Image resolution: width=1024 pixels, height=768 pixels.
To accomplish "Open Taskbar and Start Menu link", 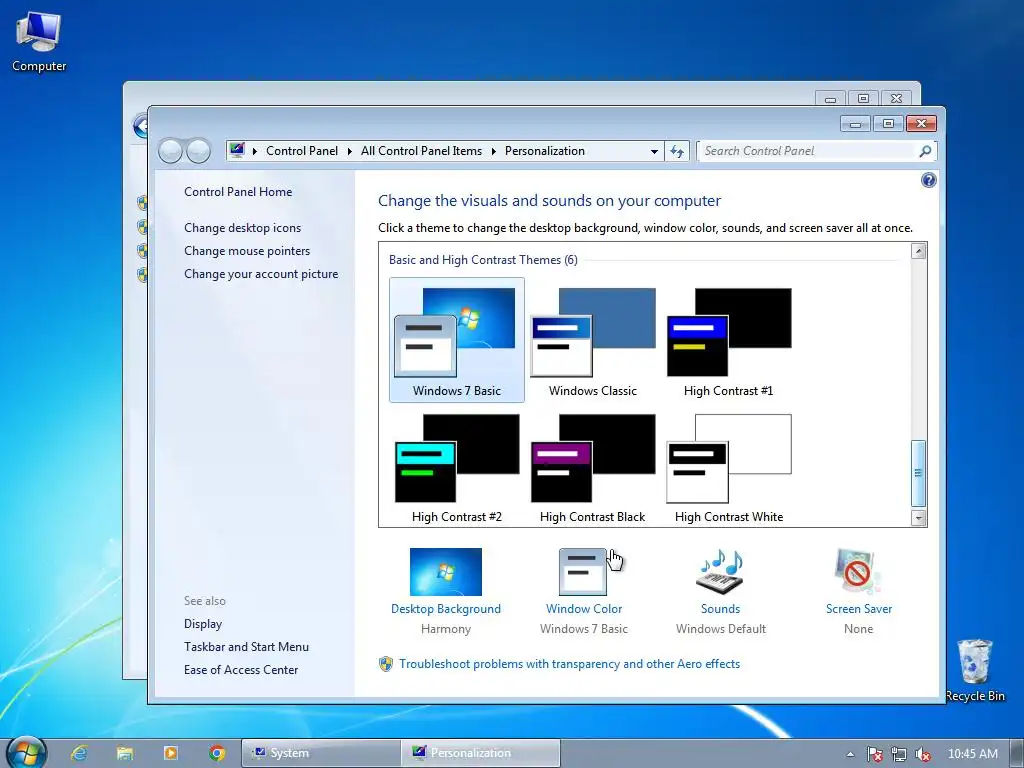I will (246, 647).
